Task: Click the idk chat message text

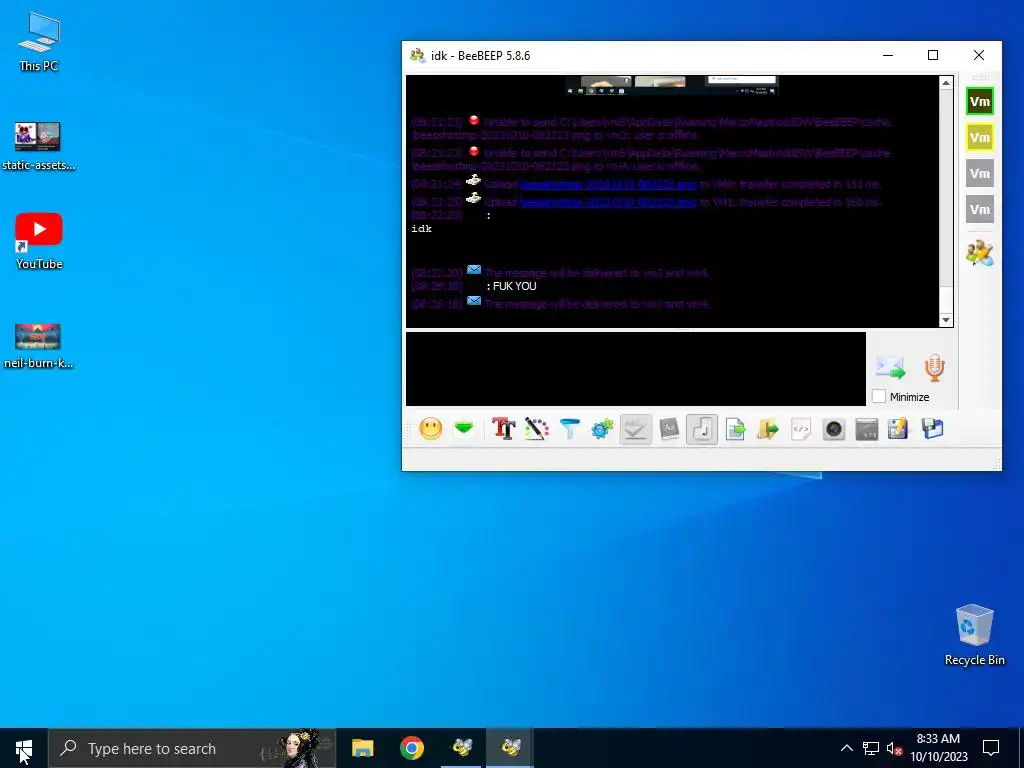Action: pos(422,229)
